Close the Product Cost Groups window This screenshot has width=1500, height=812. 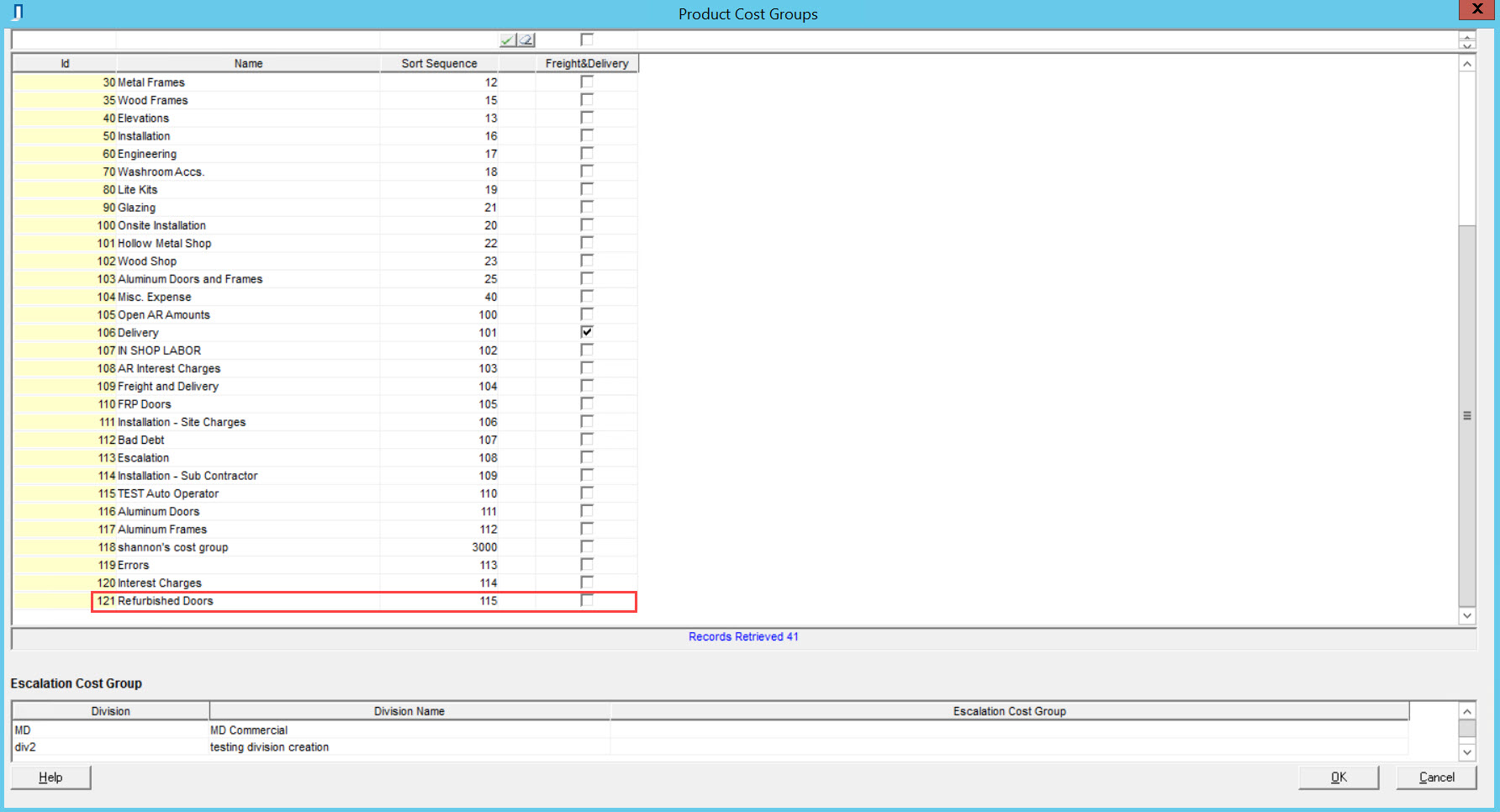click(1477, 9)
